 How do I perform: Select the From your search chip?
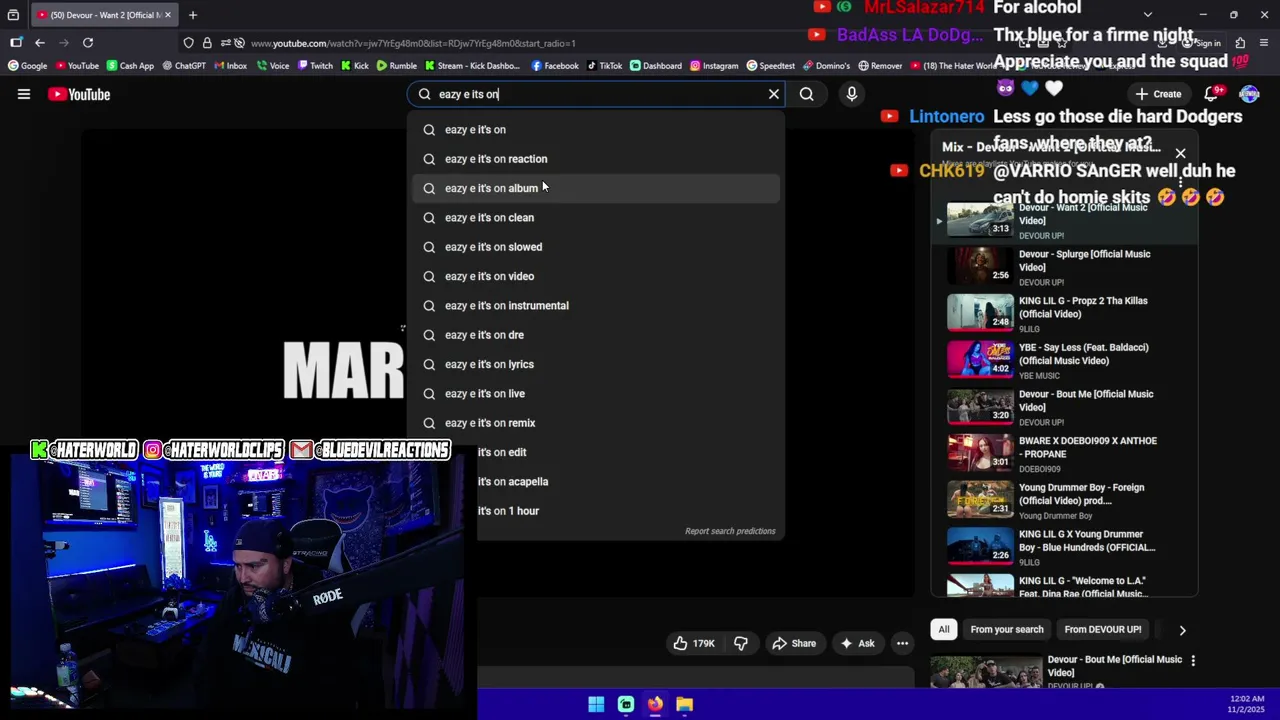pos(1007,629)
